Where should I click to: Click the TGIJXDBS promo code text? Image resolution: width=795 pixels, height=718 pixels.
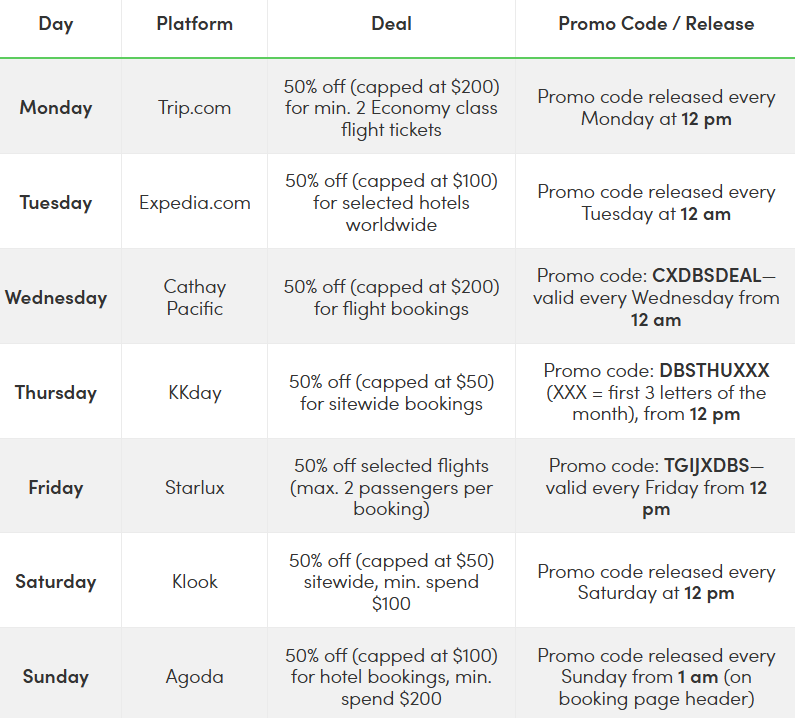[x=705, y=466]
